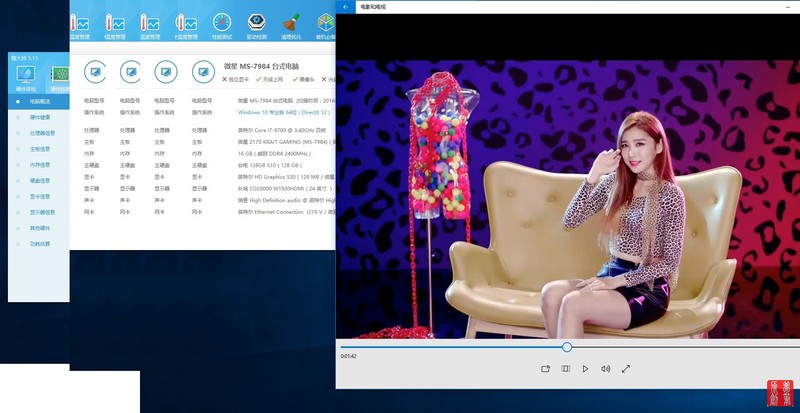Click the 电影和电视 window title
Image resolution: width=800 pixels, height=413 pixels.
click(372, 7)
